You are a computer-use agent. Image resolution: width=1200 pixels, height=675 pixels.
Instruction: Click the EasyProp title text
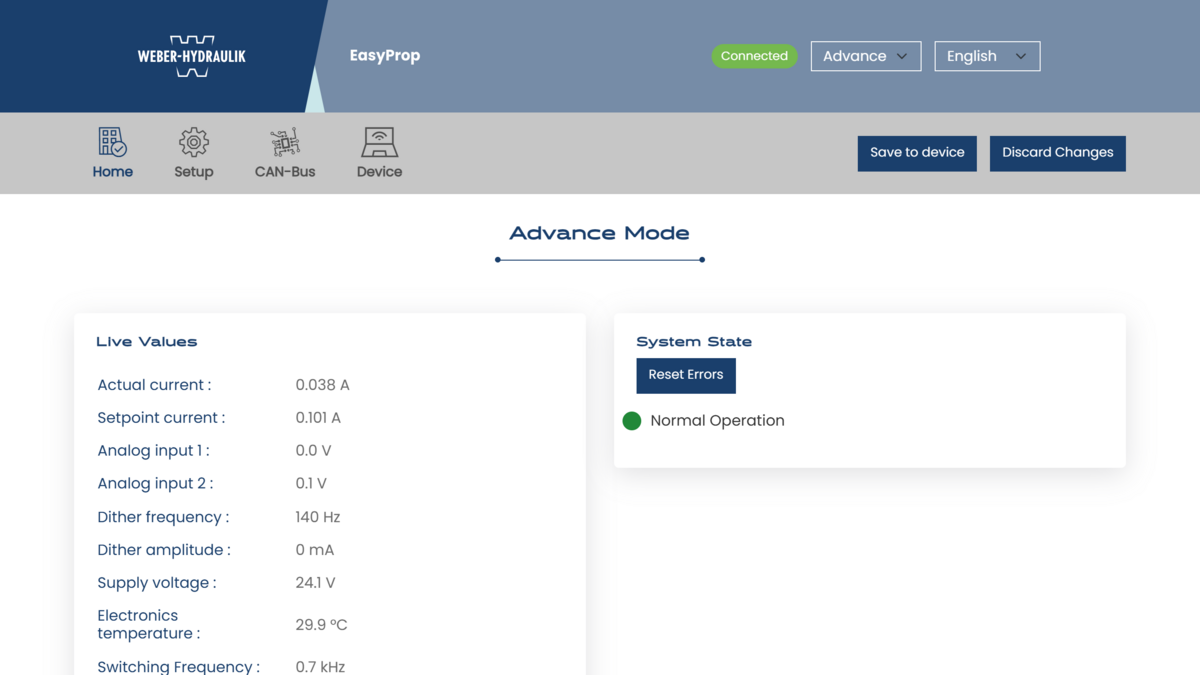(x=385, y=56)
